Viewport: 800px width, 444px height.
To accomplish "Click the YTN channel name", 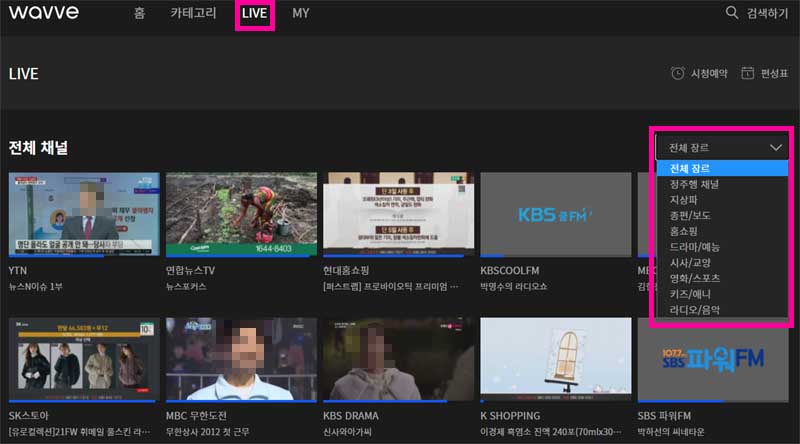I will [18, 270].
